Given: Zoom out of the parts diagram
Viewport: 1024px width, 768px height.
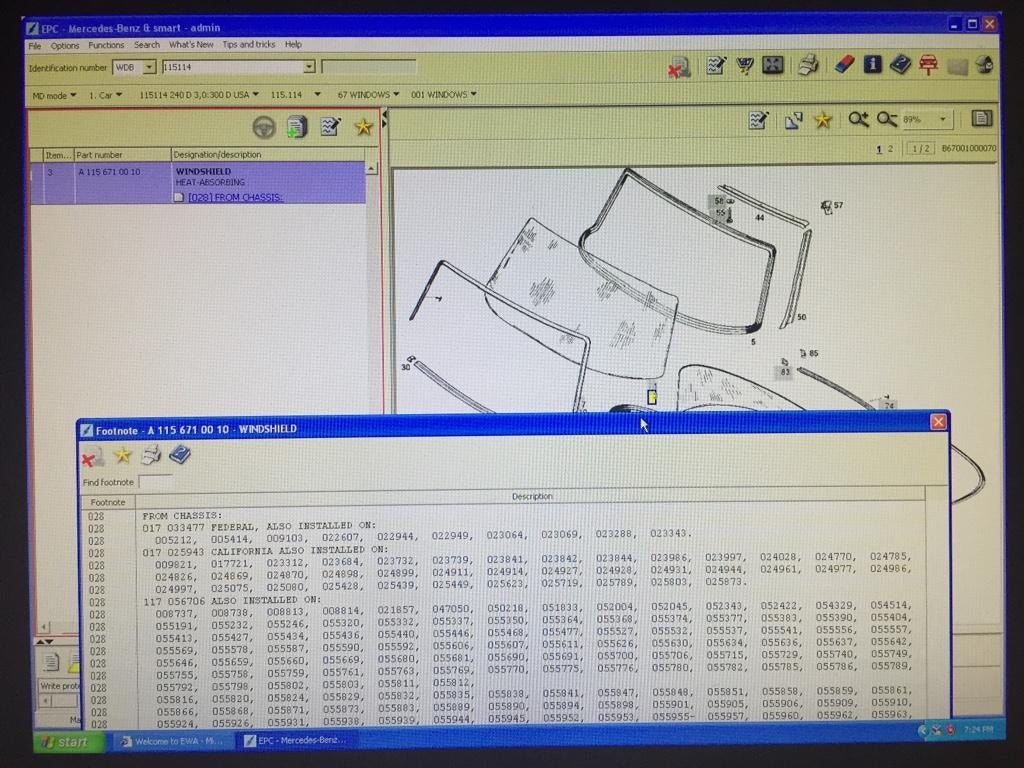Looking at the screenshot, I should (x=886, y=119).
